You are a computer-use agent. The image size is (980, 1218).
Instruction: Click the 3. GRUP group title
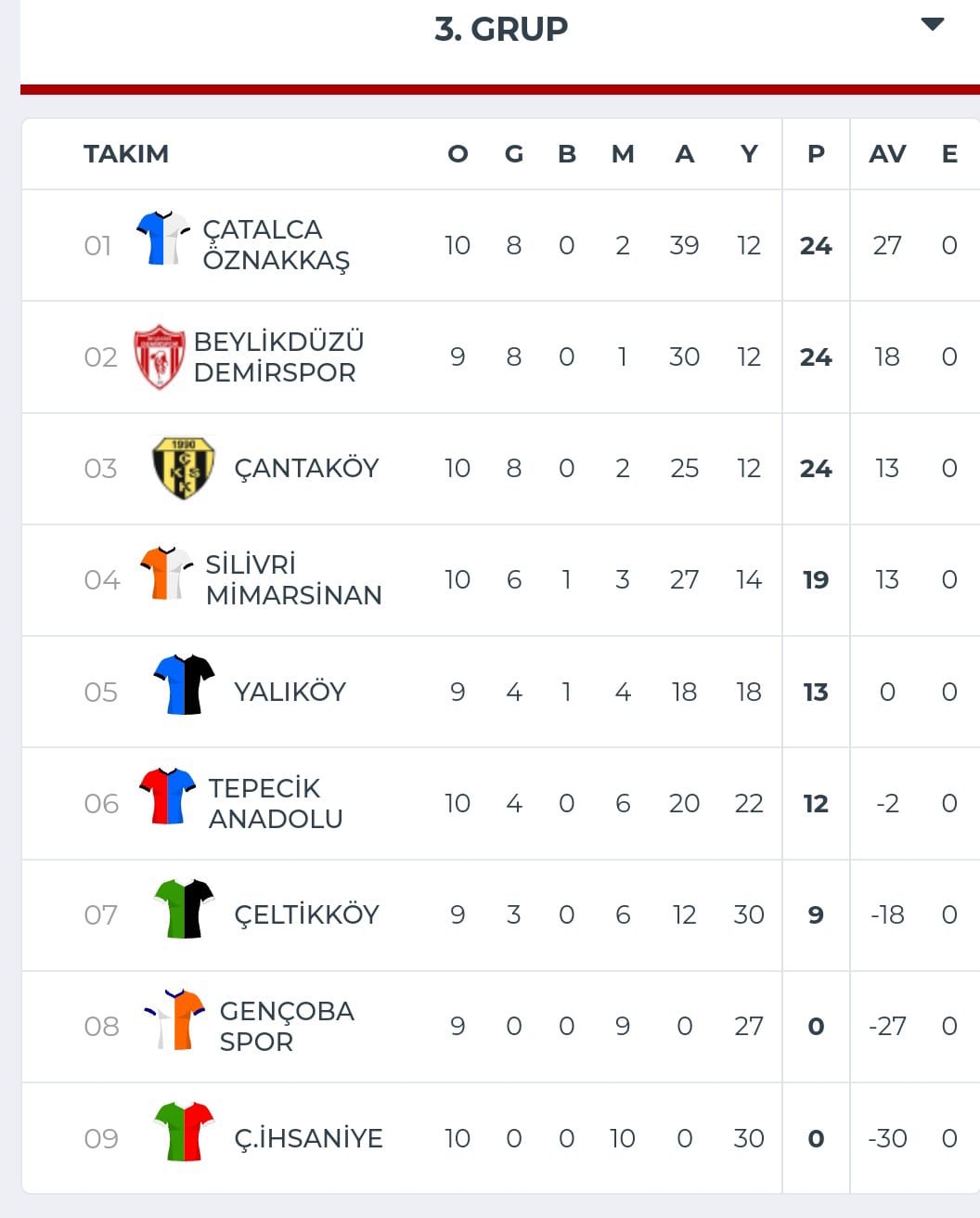coord(501,29)
